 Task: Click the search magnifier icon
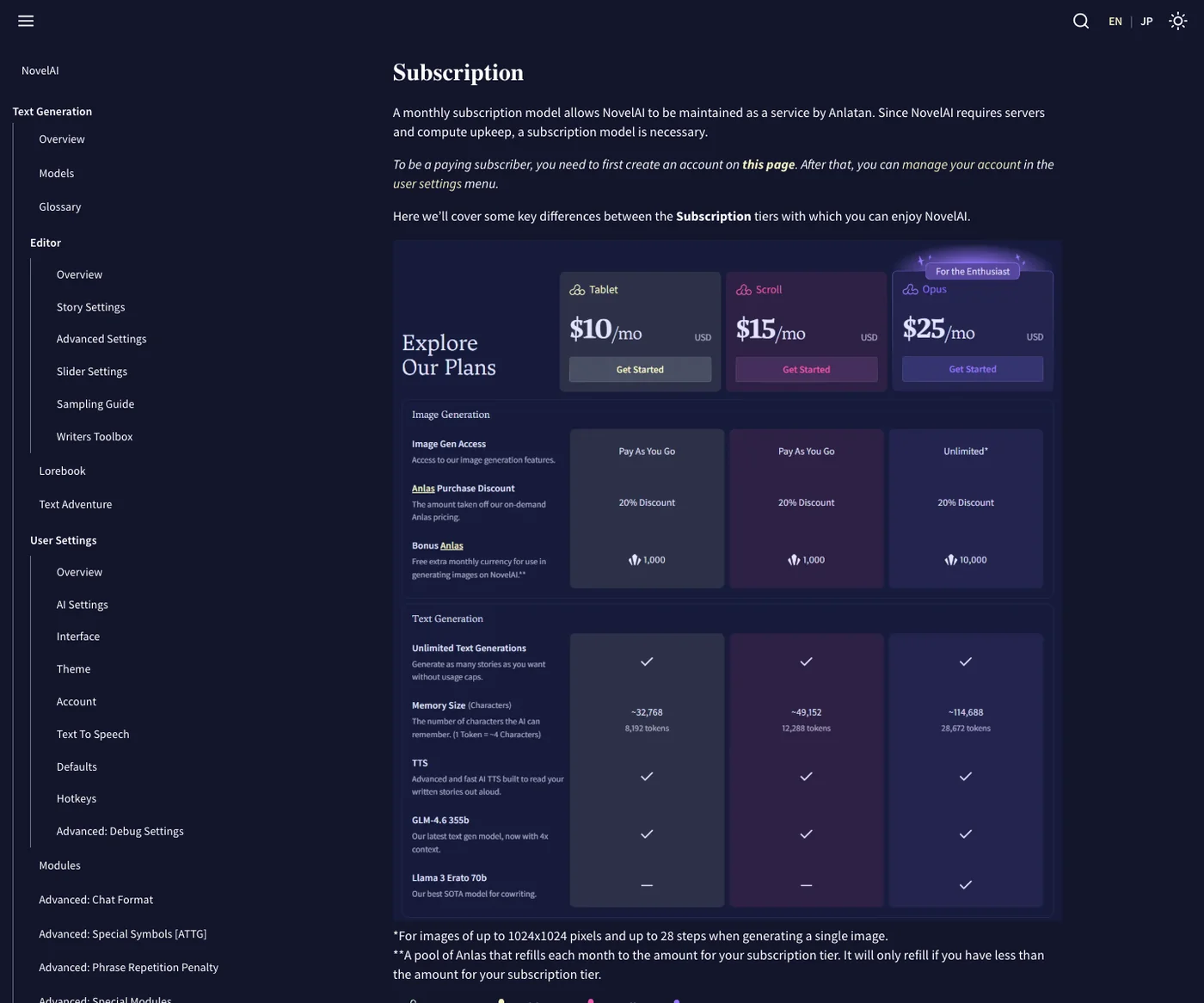[x=1081, y=21]
